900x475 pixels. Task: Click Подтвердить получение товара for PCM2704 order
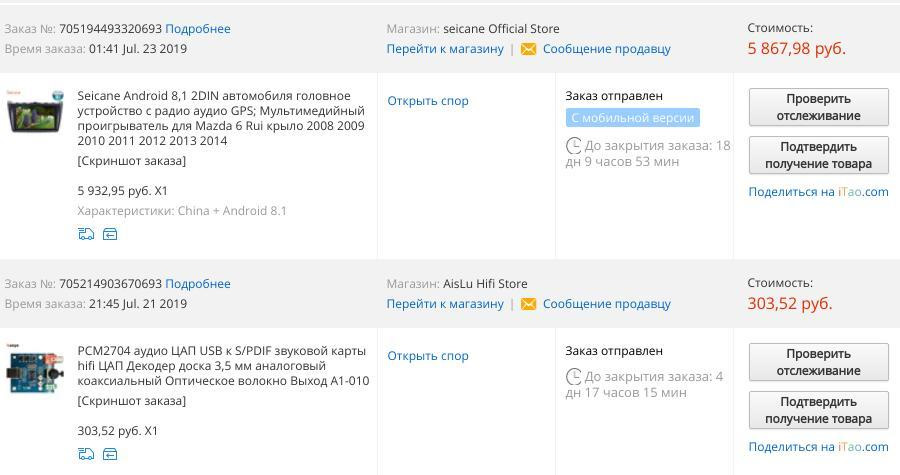tap(818, 410)
